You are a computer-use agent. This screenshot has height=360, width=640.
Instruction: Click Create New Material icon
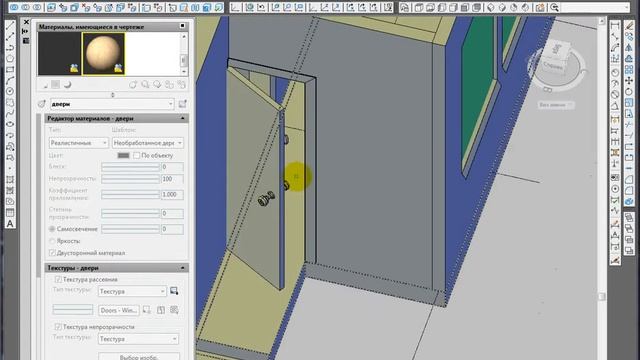[133, 85]
